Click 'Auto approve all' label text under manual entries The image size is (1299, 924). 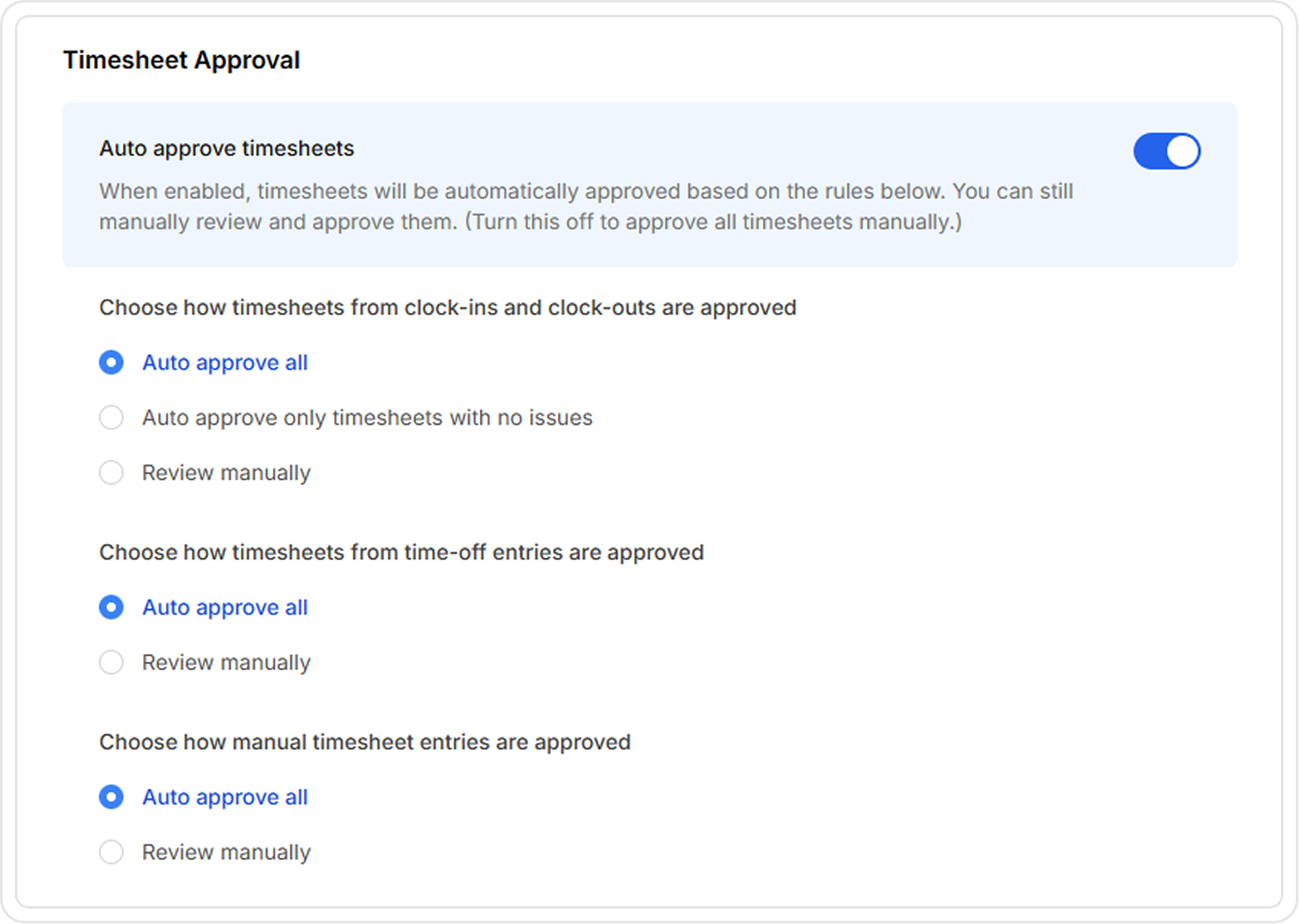(224, 797)
